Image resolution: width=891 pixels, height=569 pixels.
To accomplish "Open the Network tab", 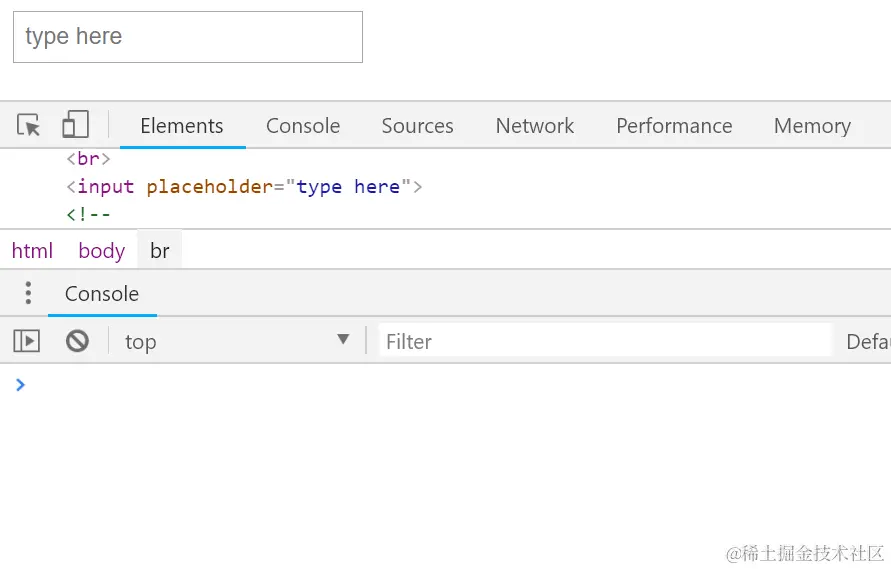I will point(535,126).
